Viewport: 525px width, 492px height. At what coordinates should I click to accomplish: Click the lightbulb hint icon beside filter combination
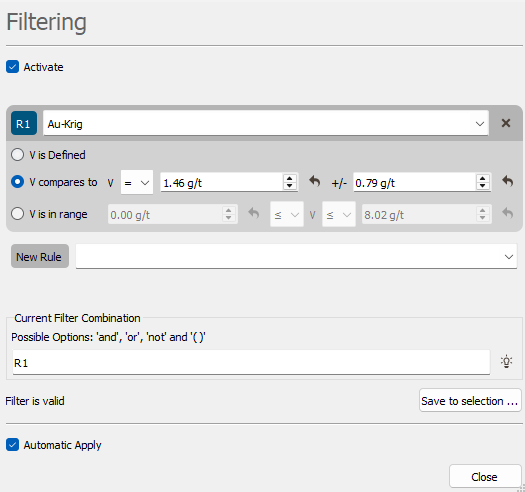pyautogui.click(x=506, y=362)
